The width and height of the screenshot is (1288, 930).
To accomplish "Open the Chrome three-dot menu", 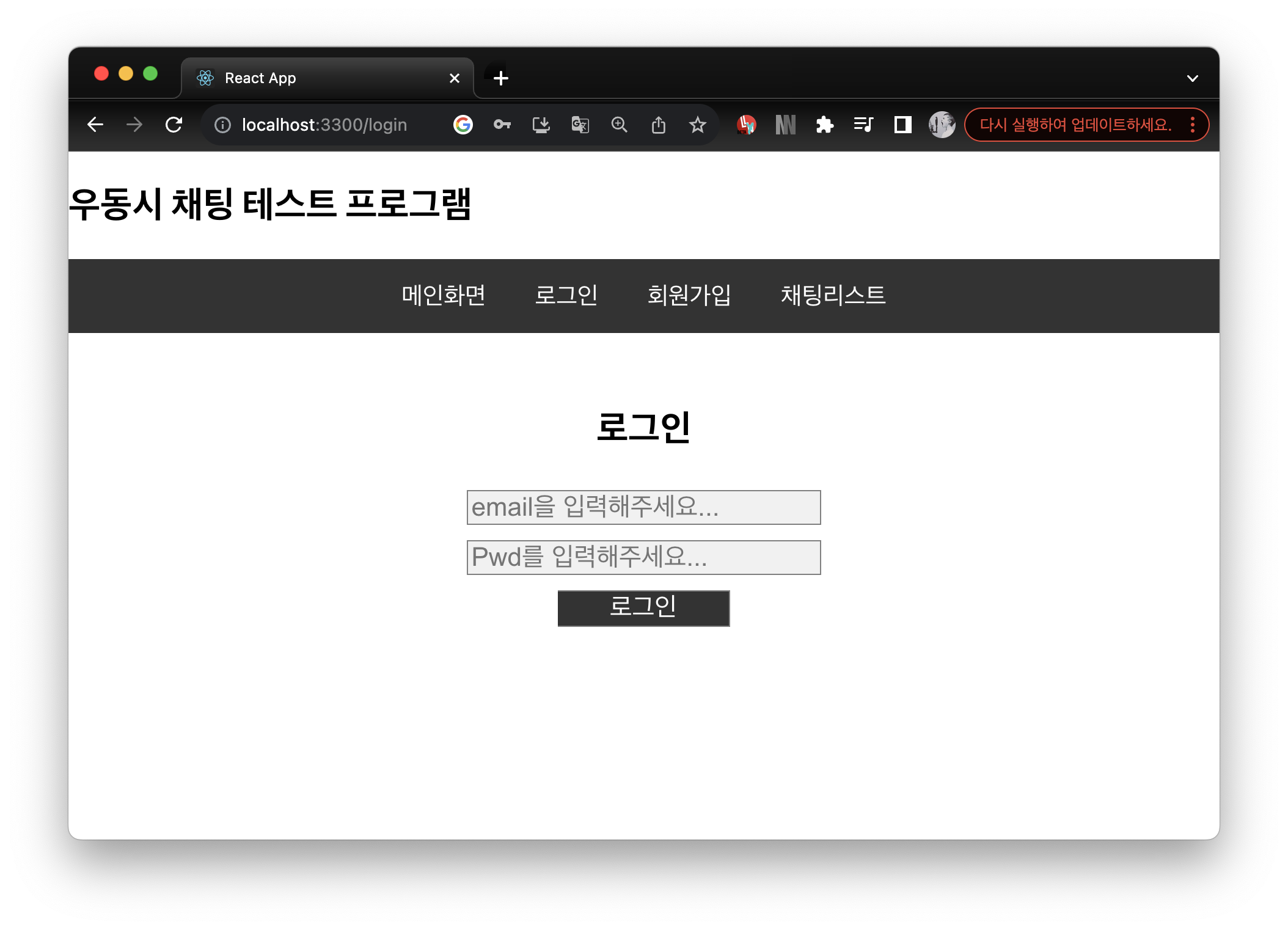I will [x=1192, y=125].
